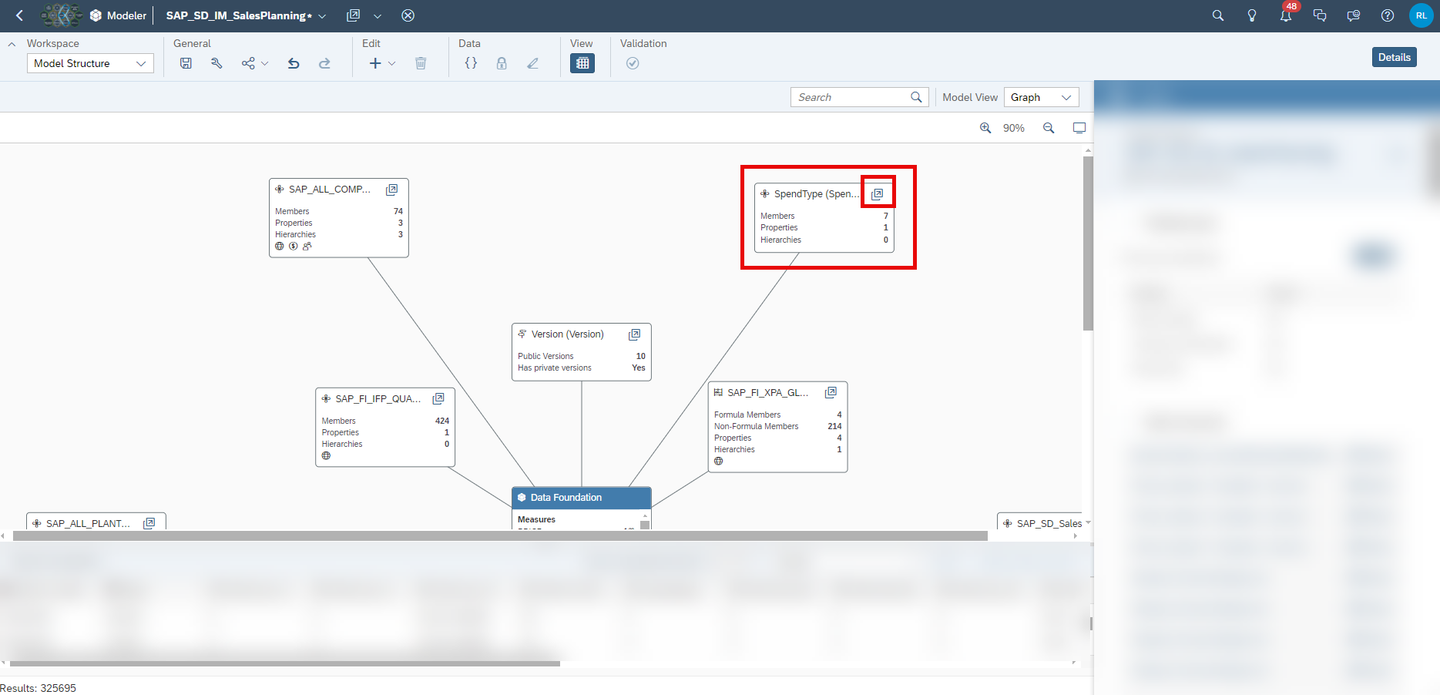Expand the SAP_SD_IM_SalesPlanning title dropdown
This screenshot has width=1440, height=695.
[322, 16]
